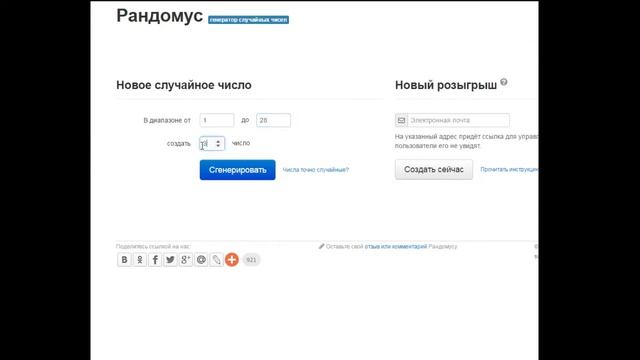Click the Поделитесь ссылкой на нас text

point(153,247)
